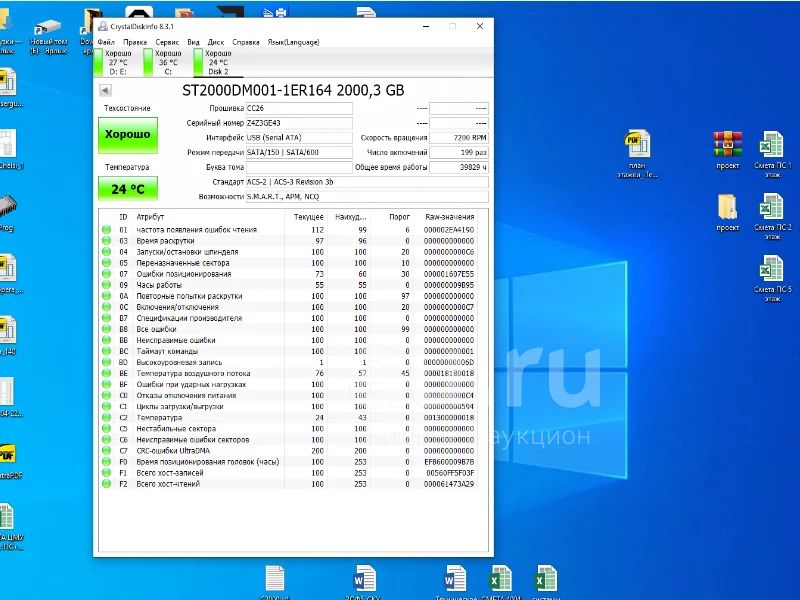Go to previous disk with the left arrow

click(x=105, y=90)
